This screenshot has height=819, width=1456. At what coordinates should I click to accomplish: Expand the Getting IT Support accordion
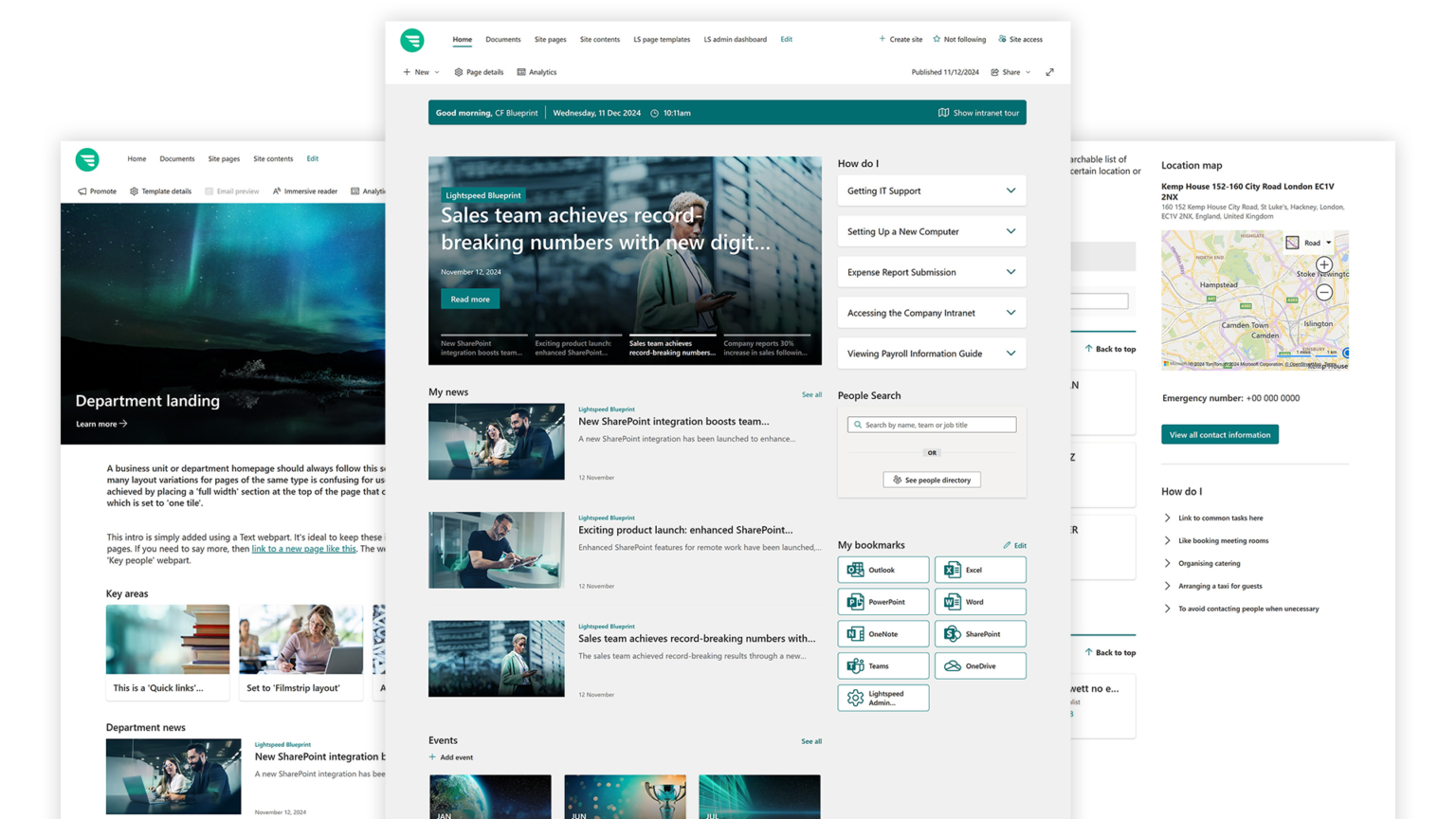point(931,191)
